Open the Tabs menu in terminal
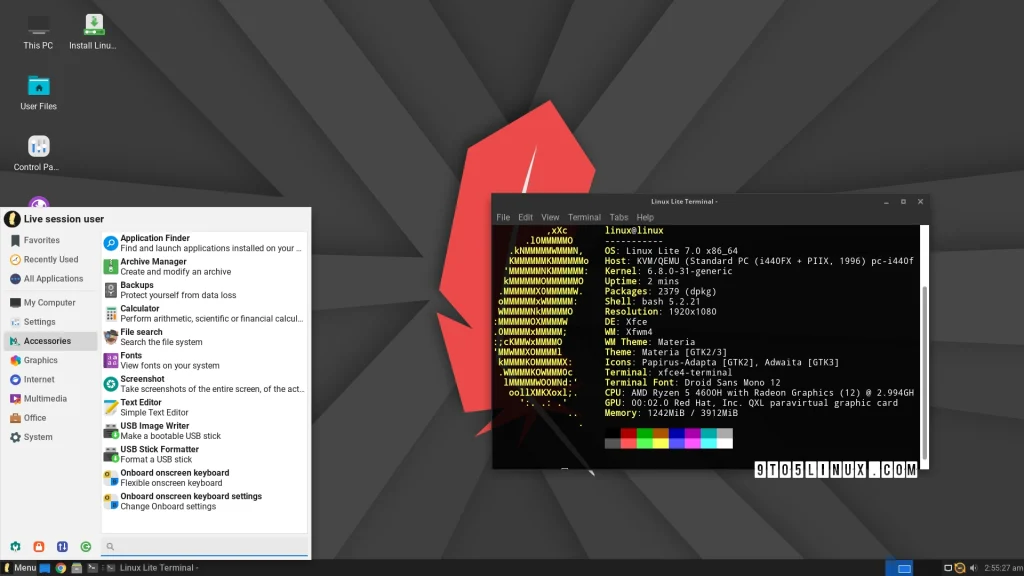Screen dimensions: 1024x576 [x=619, y=217]
